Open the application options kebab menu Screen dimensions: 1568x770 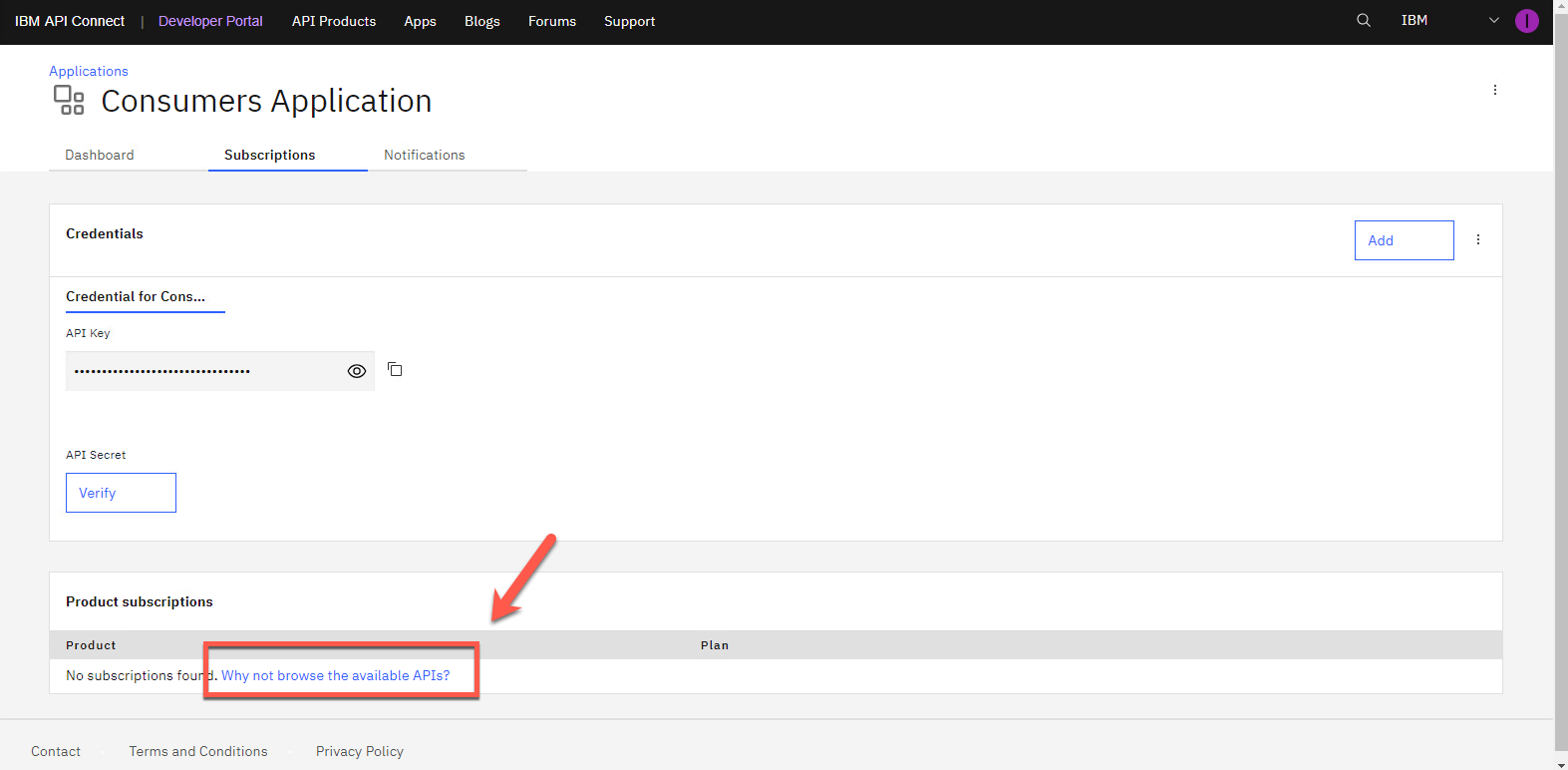pos(1494,90)
